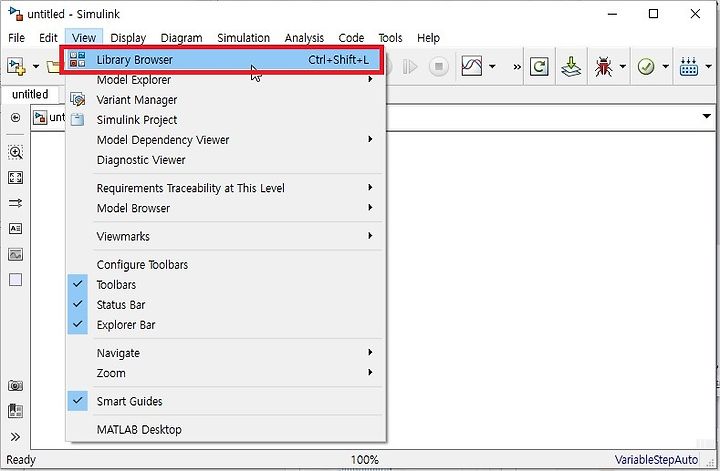Toggle the Status Bar checked item

point(226,305)
